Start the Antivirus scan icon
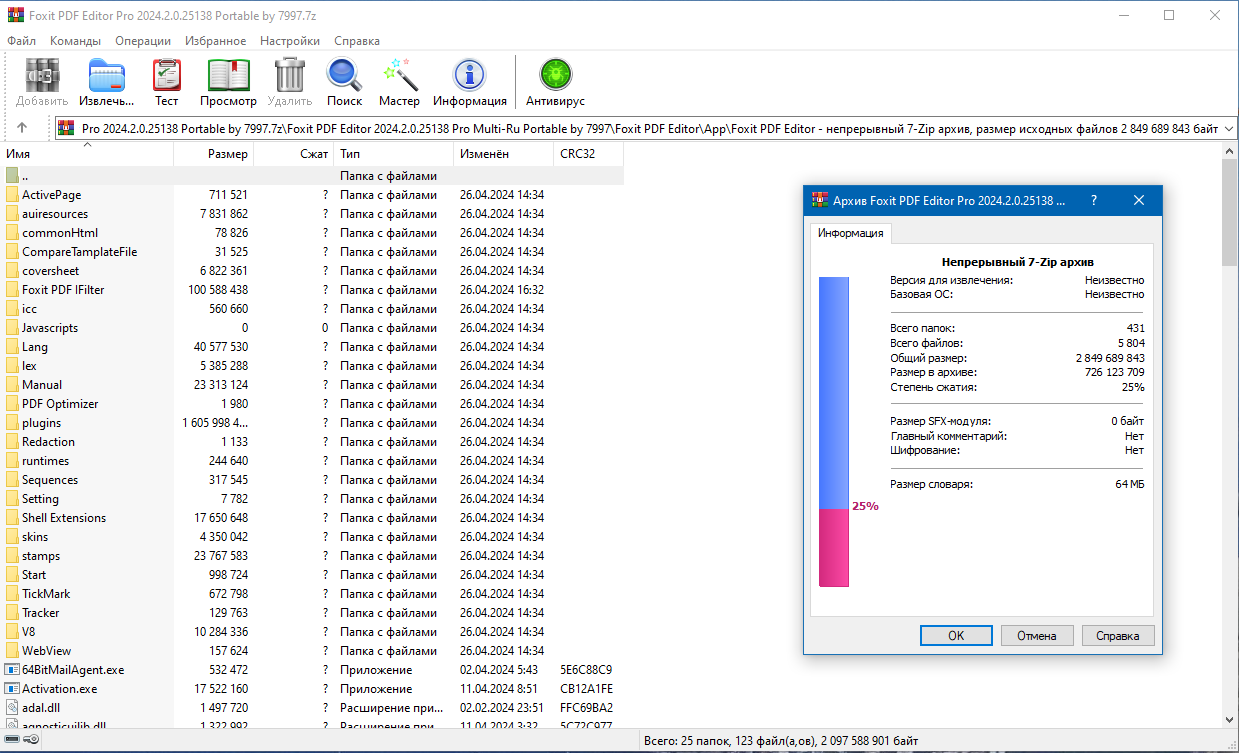Screen dimensions: 1239x753 coord(555,82)
